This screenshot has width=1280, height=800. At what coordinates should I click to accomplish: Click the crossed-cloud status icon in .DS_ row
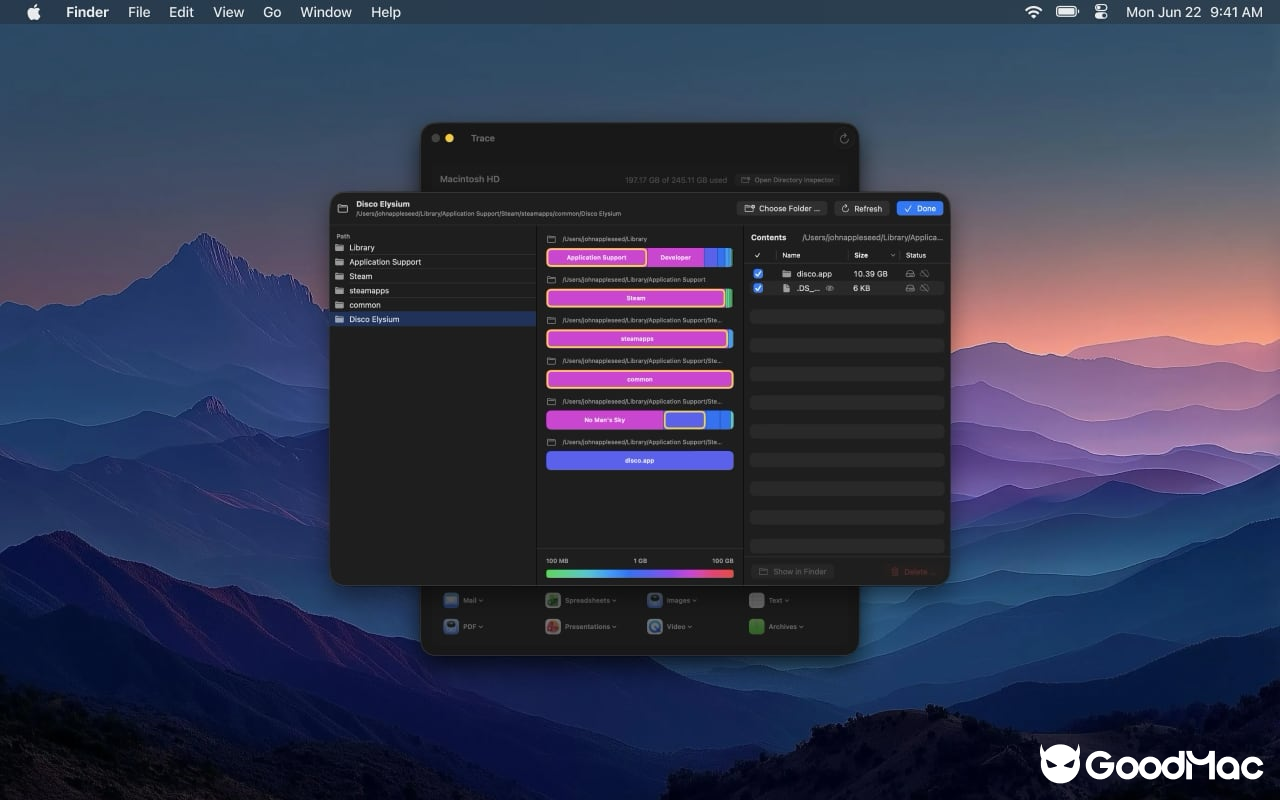[925, 288]
